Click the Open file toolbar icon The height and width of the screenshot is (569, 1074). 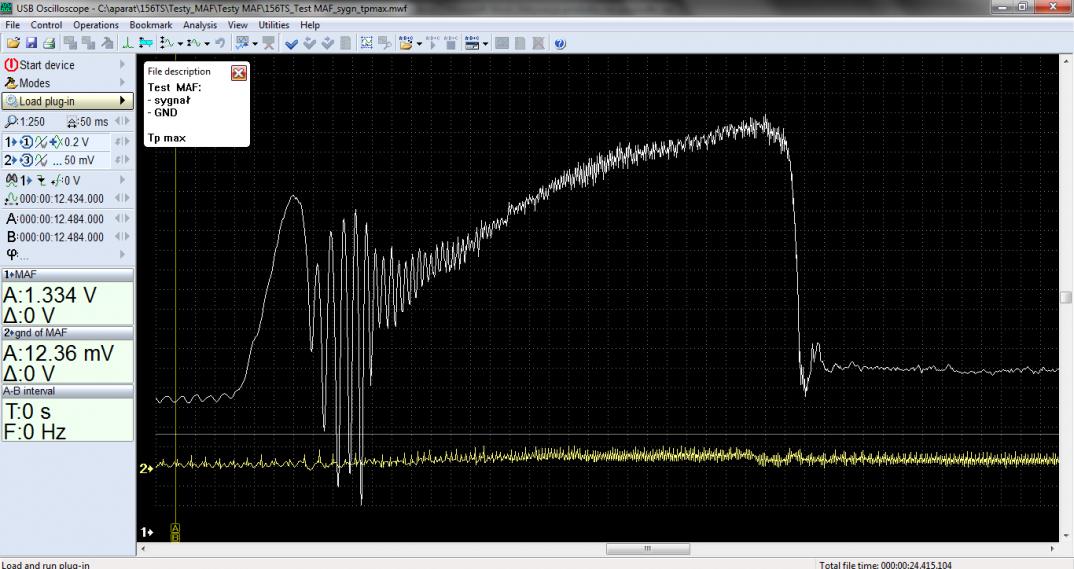pos(12,44)
